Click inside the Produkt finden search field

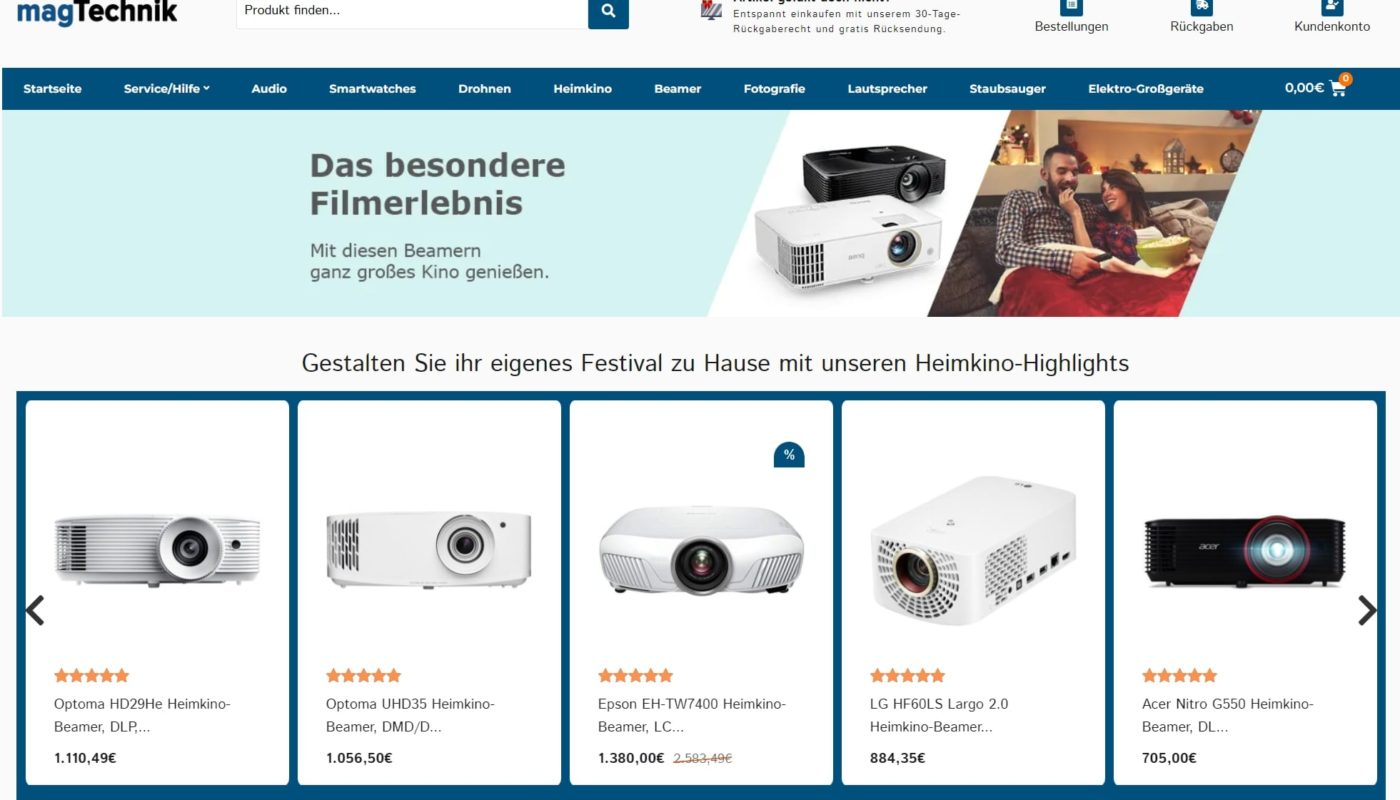[x=412, y=12]
